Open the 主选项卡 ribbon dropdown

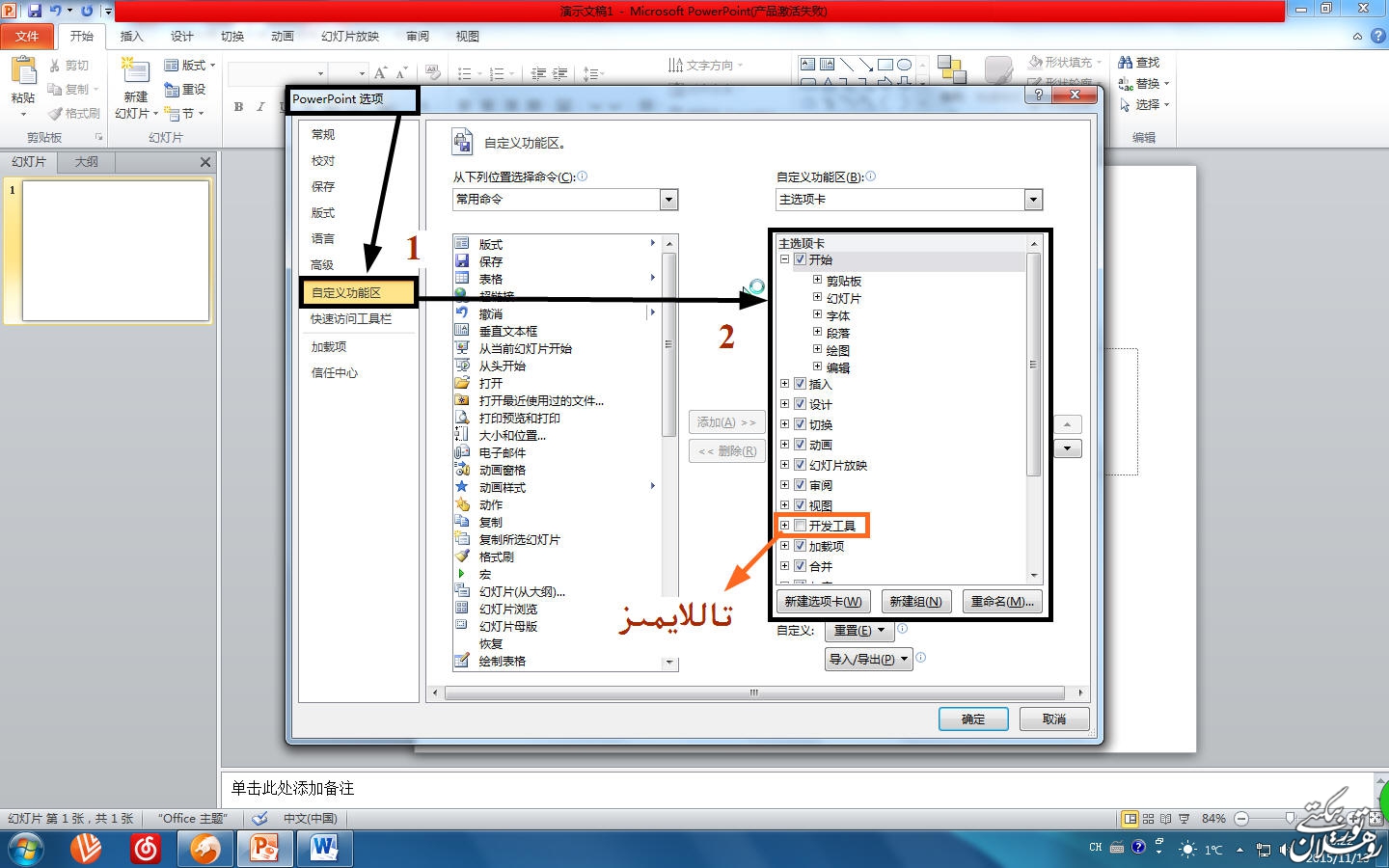click(x=1033, y=200)
